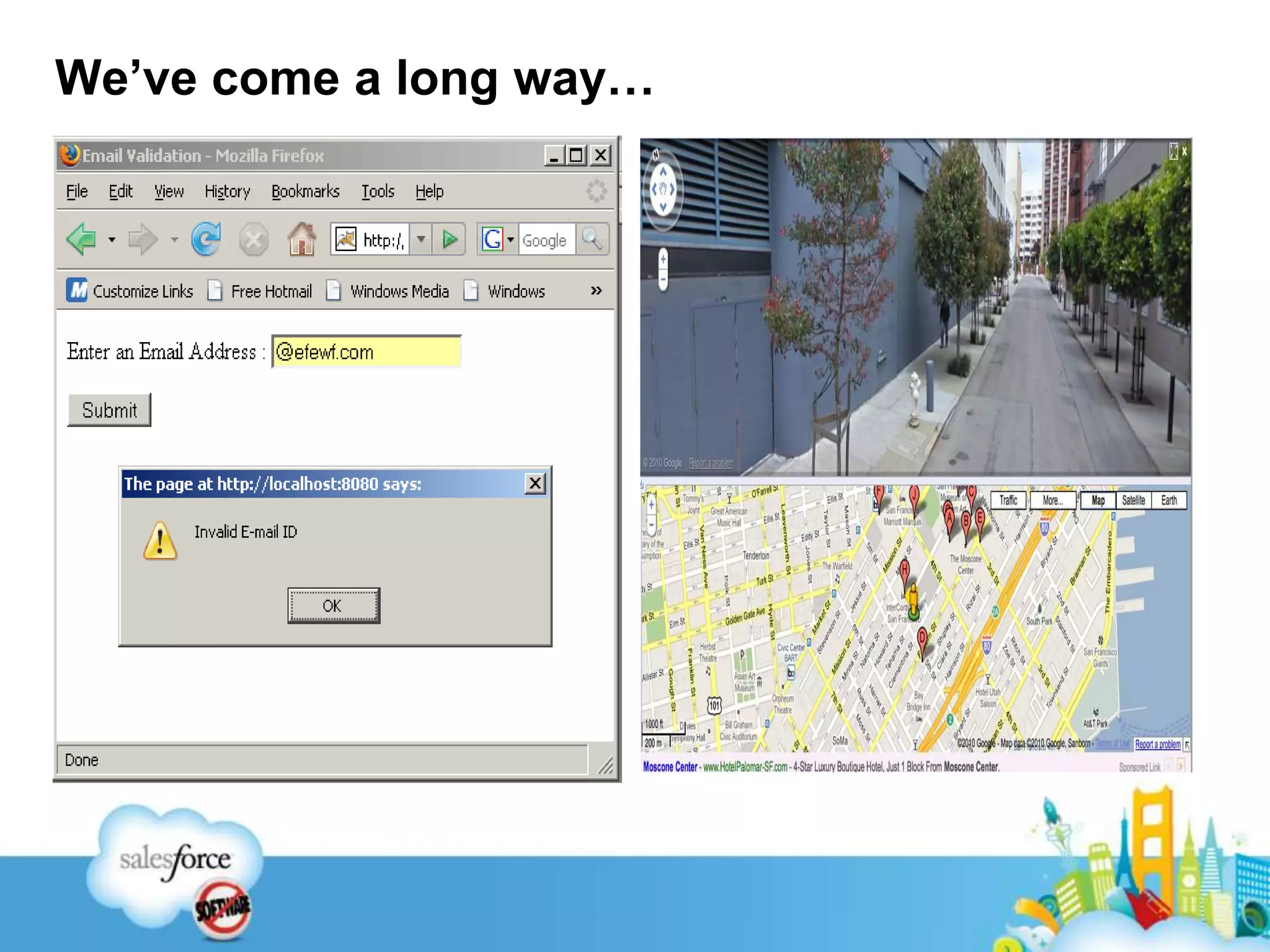Image resolution: width=1270 pixels, height=952 pixels.
Task: Click the gray Forward arrow icon
Action: [143, 239]
